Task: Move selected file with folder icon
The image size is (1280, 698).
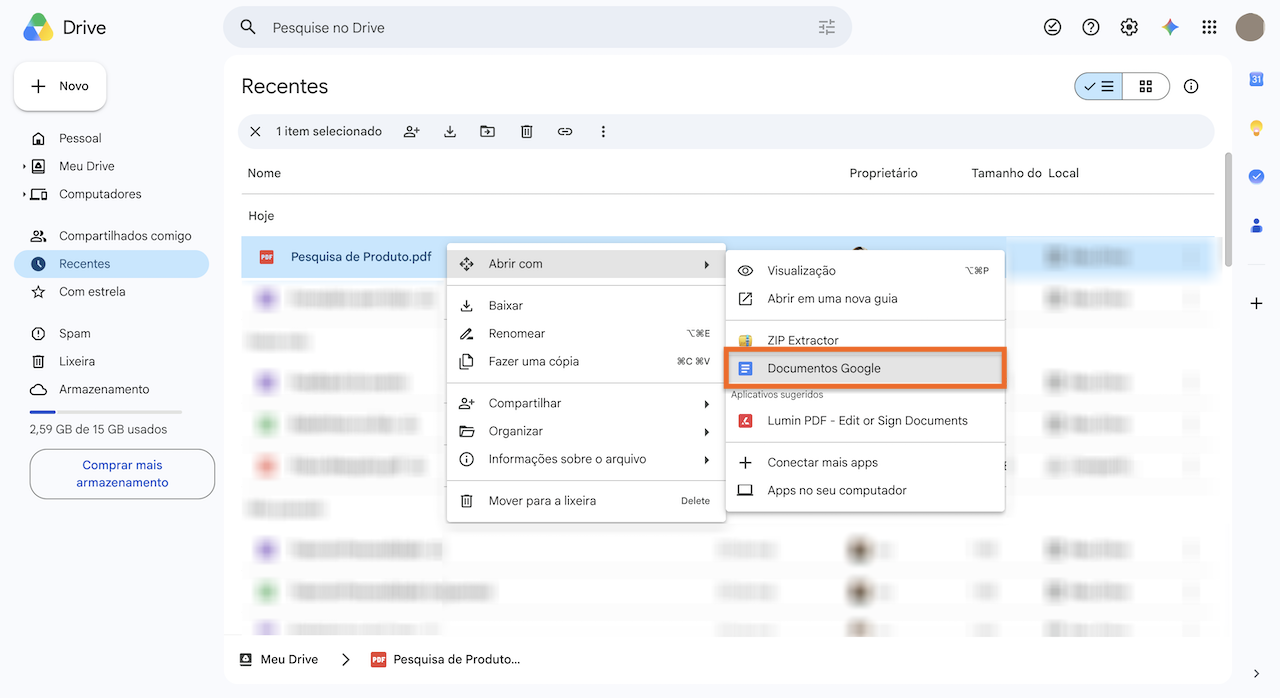Action: pos(487,131)
